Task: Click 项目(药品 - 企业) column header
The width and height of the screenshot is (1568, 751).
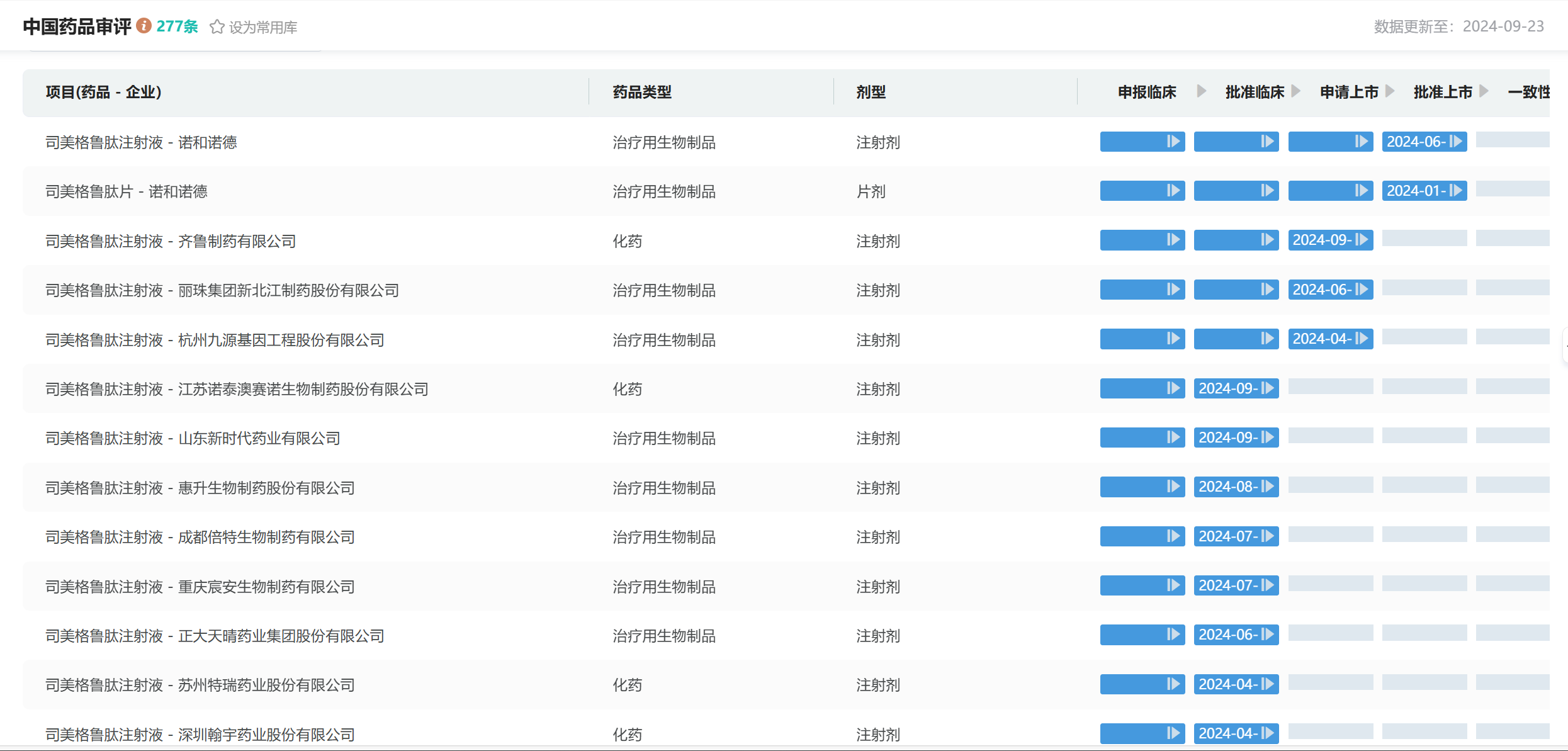Action: coord(103,92)
